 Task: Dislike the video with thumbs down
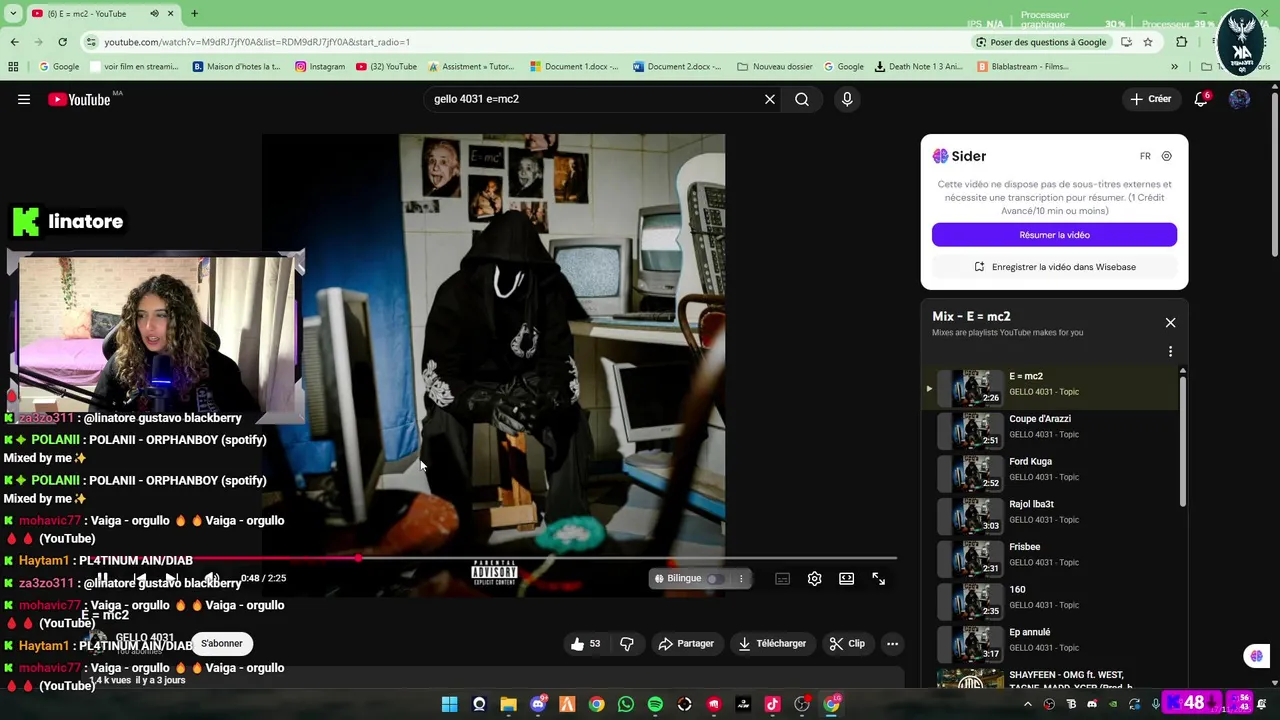pyautogui.click(x=627, y=644)
